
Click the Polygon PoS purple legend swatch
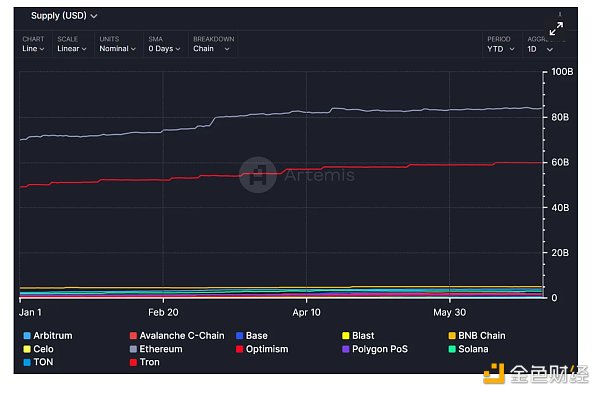(x=346, y=349)
